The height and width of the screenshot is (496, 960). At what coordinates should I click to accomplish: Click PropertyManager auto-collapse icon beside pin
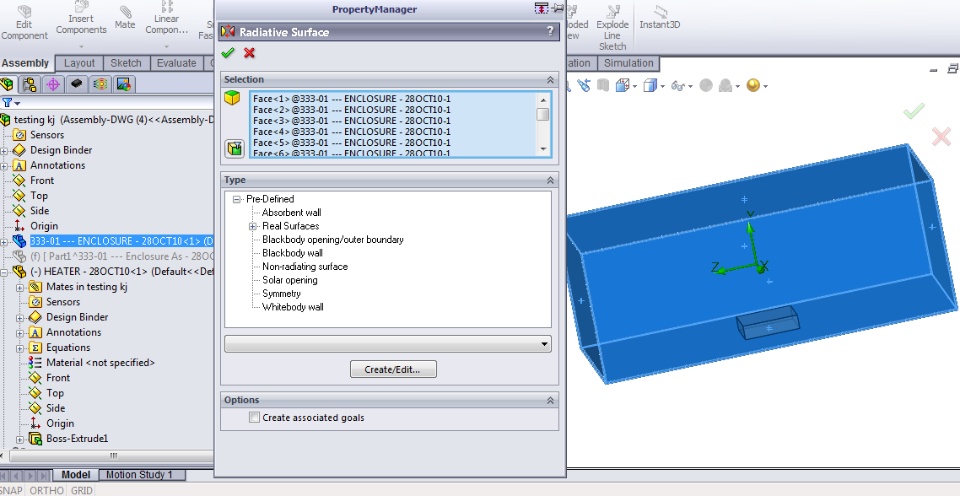tap(541, 9)
